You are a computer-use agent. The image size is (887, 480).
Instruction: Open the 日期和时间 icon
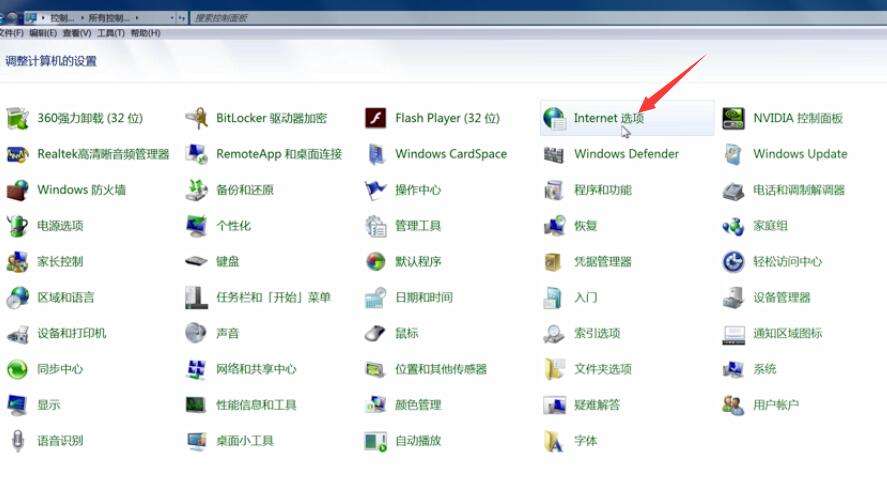[376, 297]
